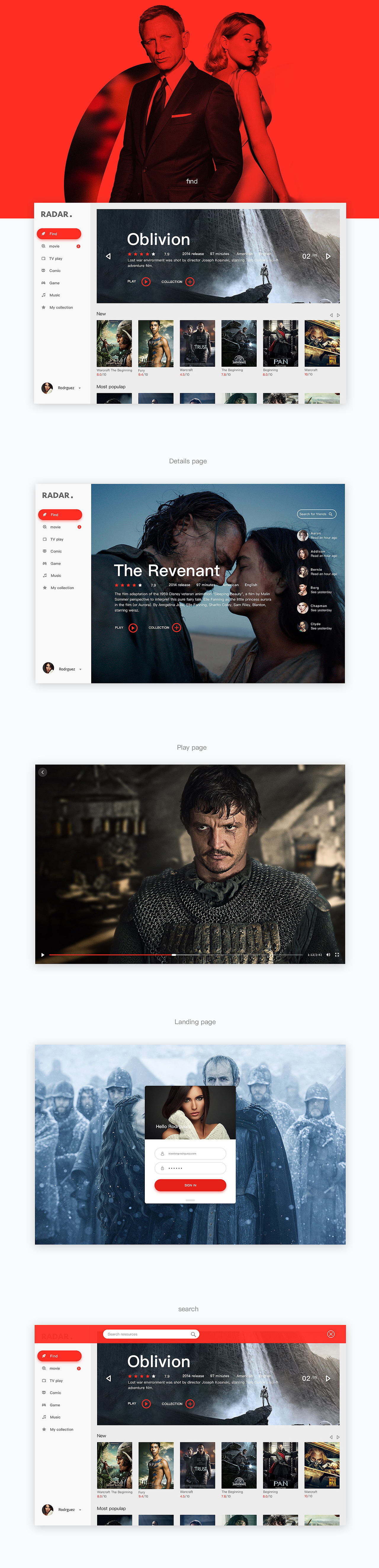379x1568 pixels.
Task: Add Oblivion to collection in search mockup
Action: 190,1404
